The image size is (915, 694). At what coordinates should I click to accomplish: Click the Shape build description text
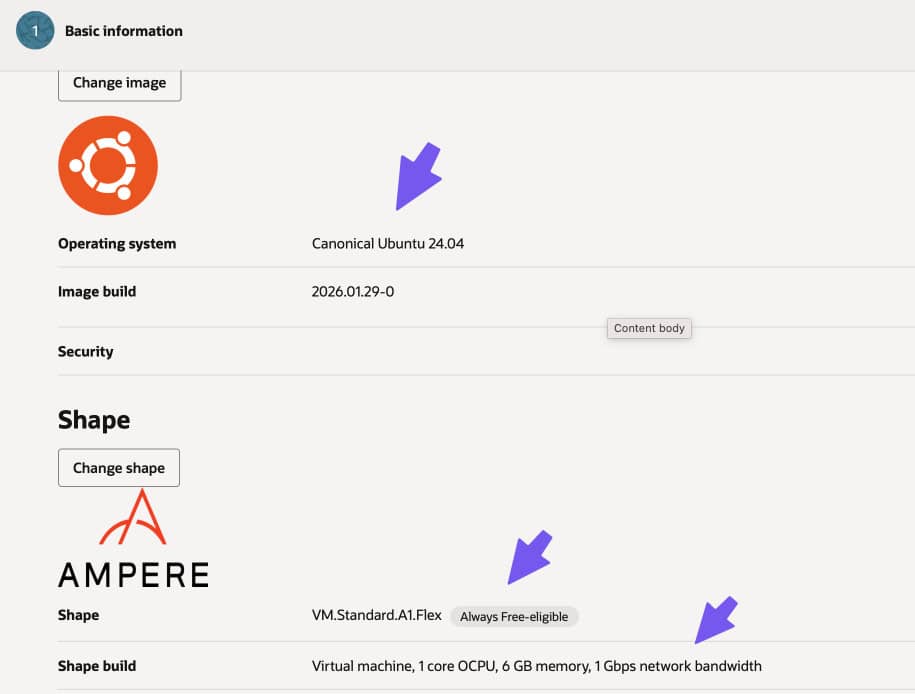click(536, 665)
